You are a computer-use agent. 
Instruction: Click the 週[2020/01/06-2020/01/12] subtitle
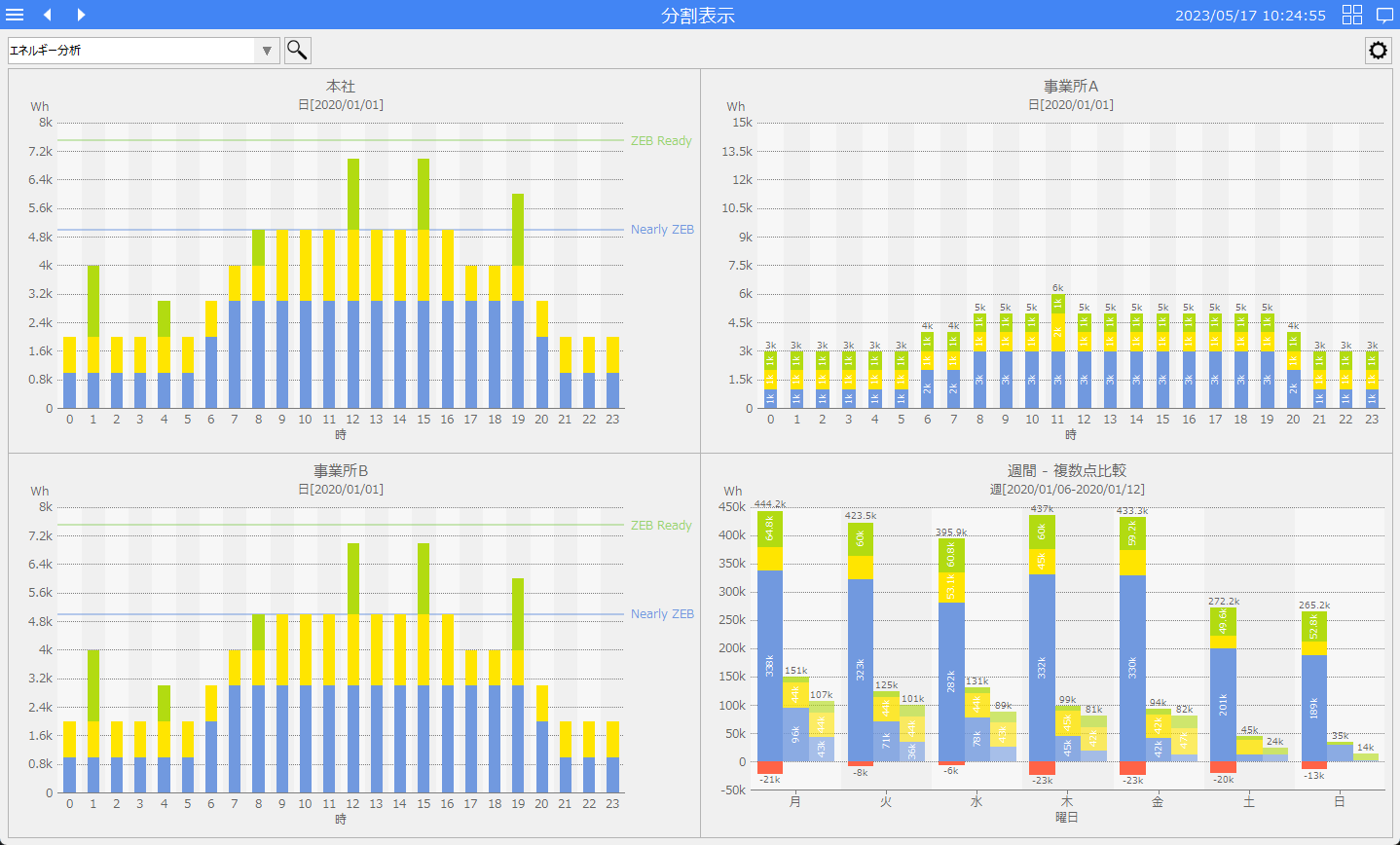tap(1067, 489)
